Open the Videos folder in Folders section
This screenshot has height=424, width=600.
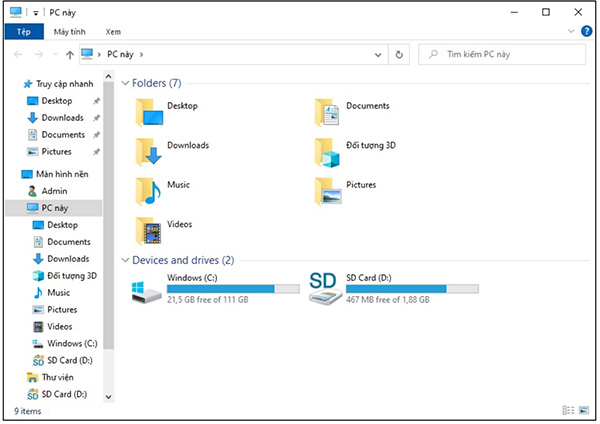tap(164, 231)
